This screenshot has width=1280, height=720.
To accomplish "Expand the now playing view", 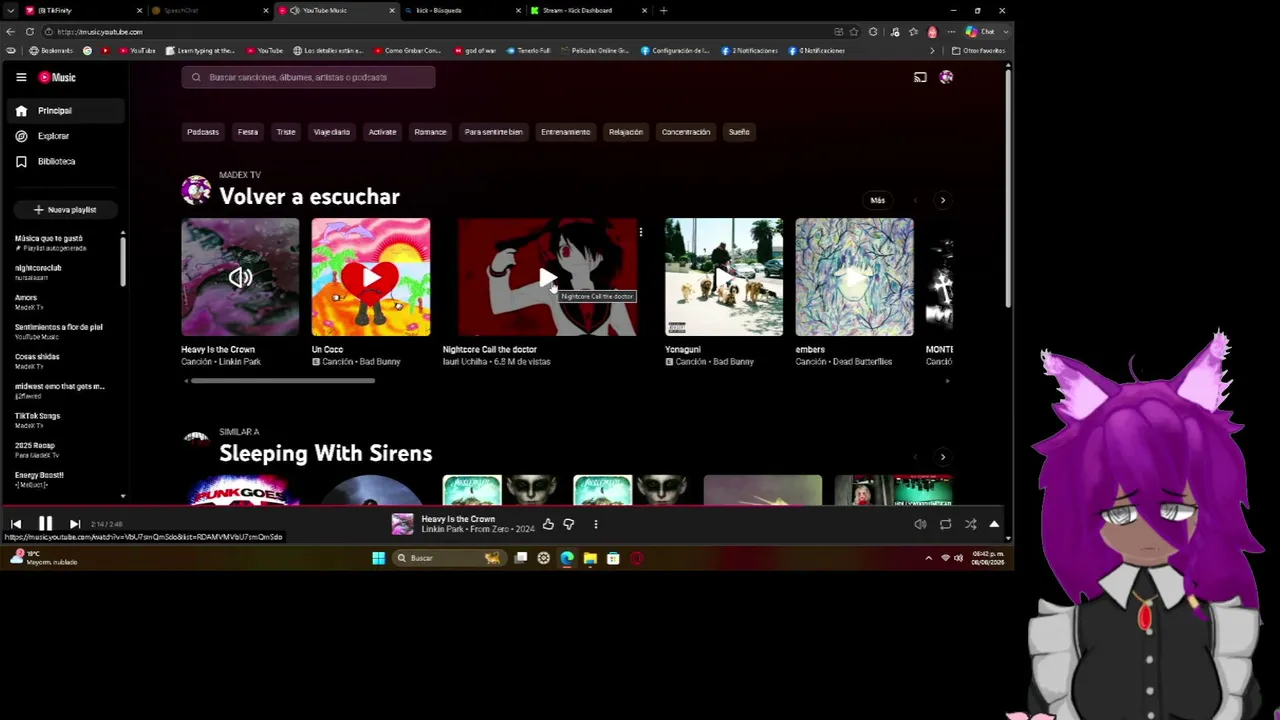I will pyautogui.click(x=994, y=524).
